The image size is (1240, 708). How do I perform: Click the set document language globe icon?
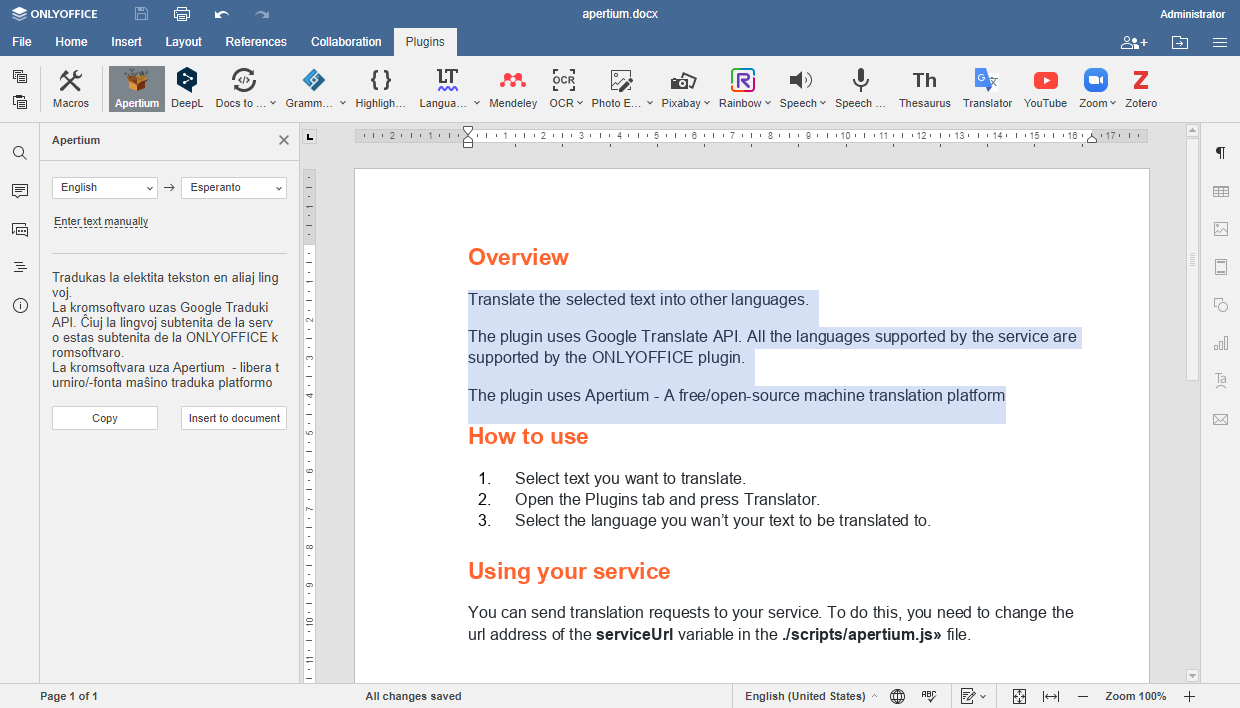pyautogui.click(x=897, y=696)
